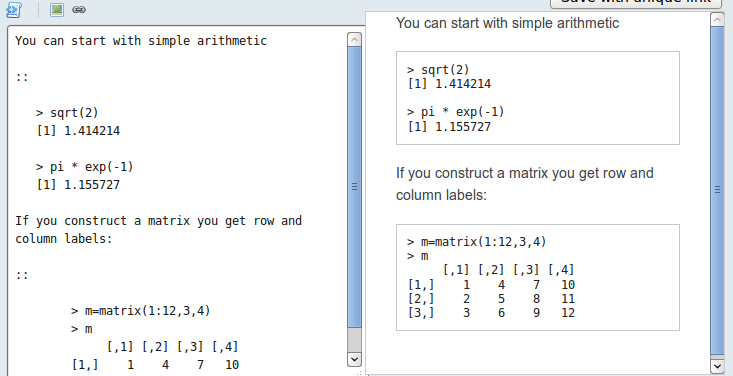Click the insert code block script icon
This screenshot has width=733, height=376.
14,9
